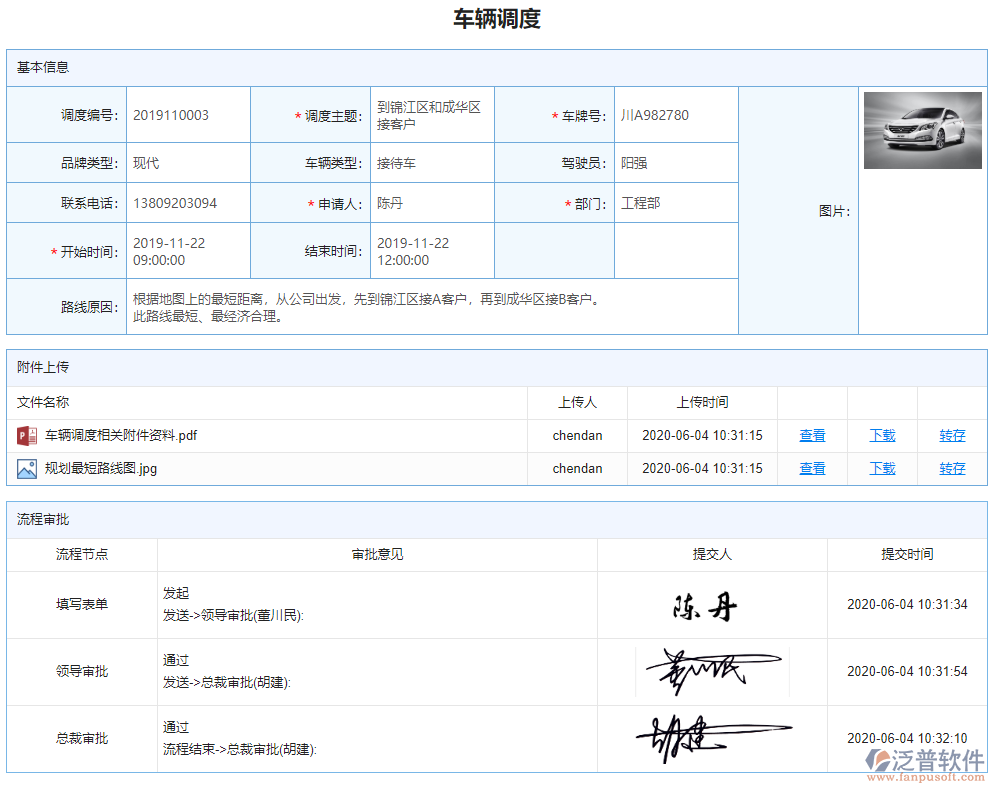
Task: Click 转存 for the jpg attachment
Action: coord(951,468)
